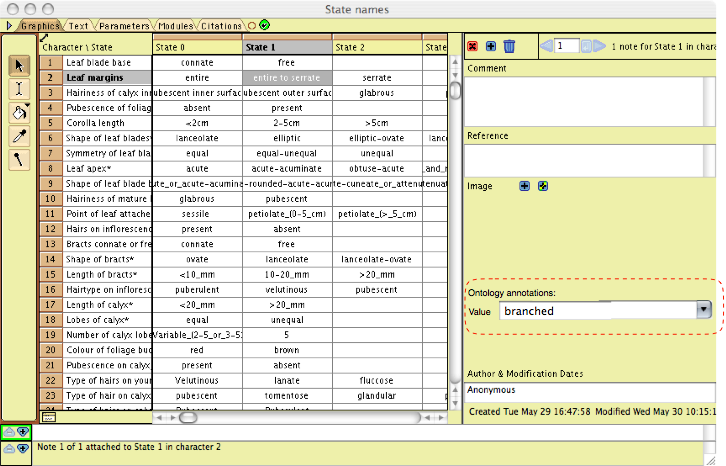Image resolution: width=726 pixels, height=466 pixels.
Task: Click minus icon beside Note 1 of 1
Action: (x=9, y=448)
